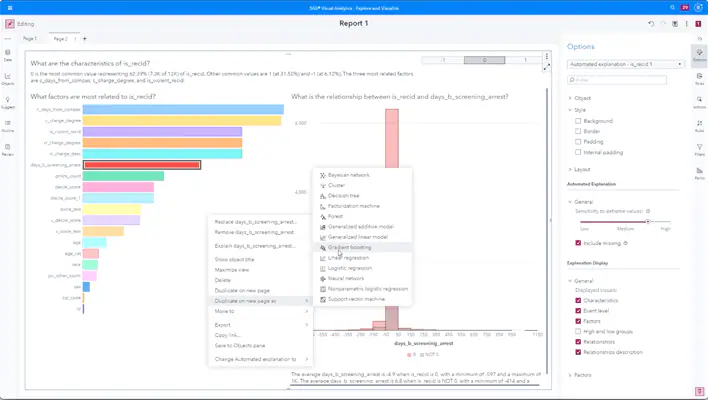708x400 pixels.
Task: Select event level button labeled 1
Action: [x=525, y=60]
